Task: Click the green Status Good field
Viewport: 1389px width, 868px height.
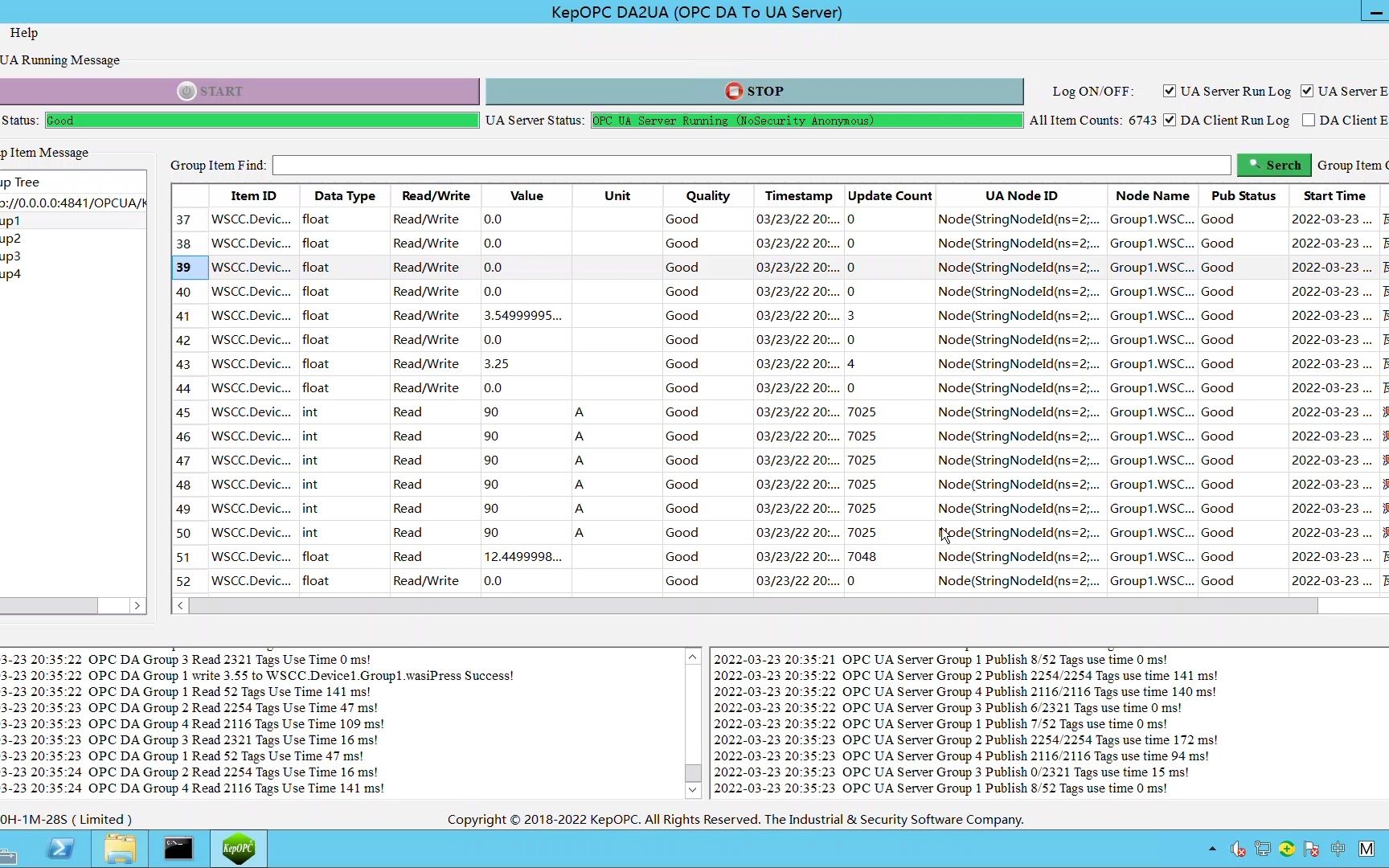Action: (262, 121)
